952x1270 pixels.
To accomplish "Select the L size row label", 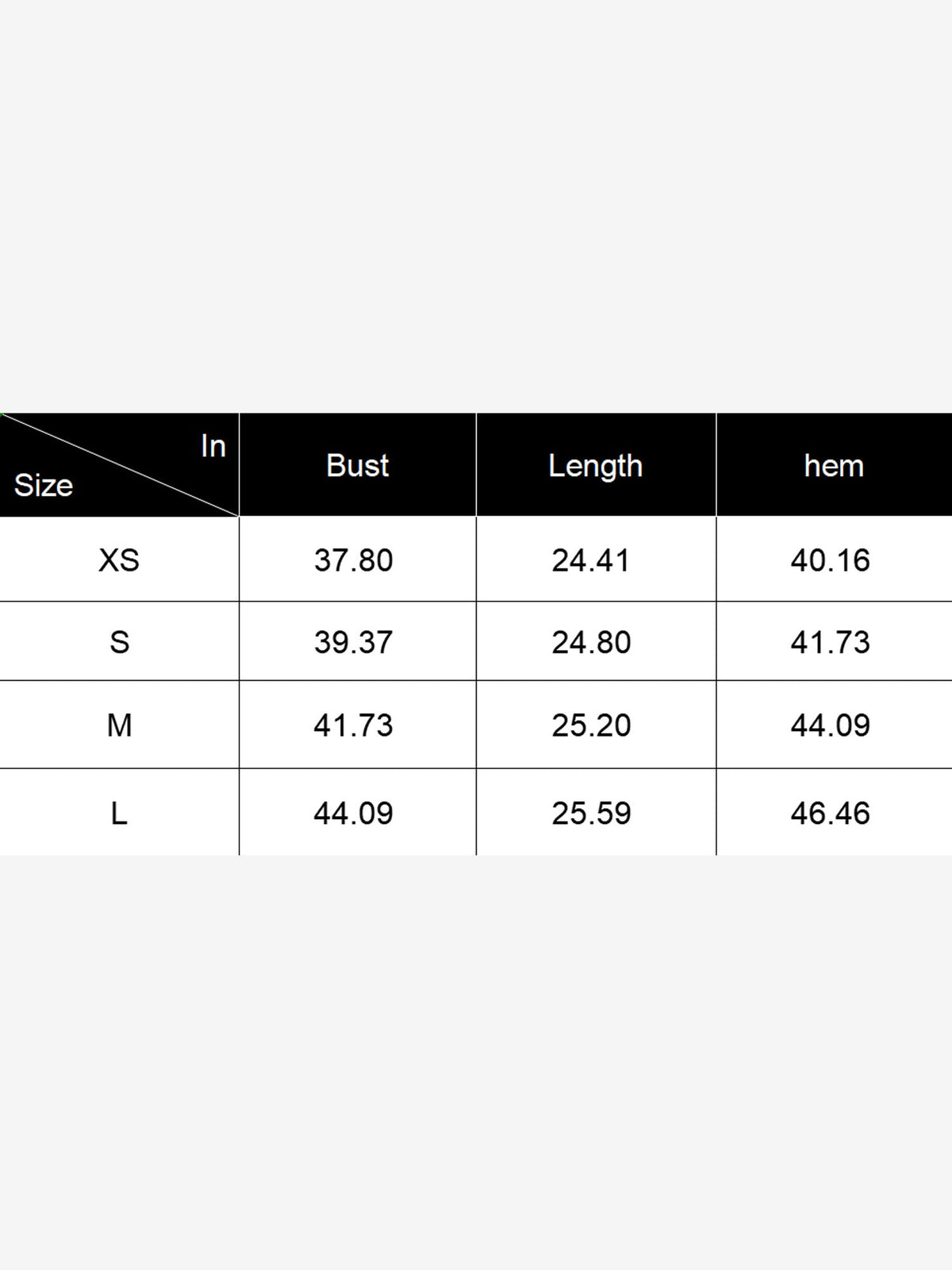I will (119, 813).
